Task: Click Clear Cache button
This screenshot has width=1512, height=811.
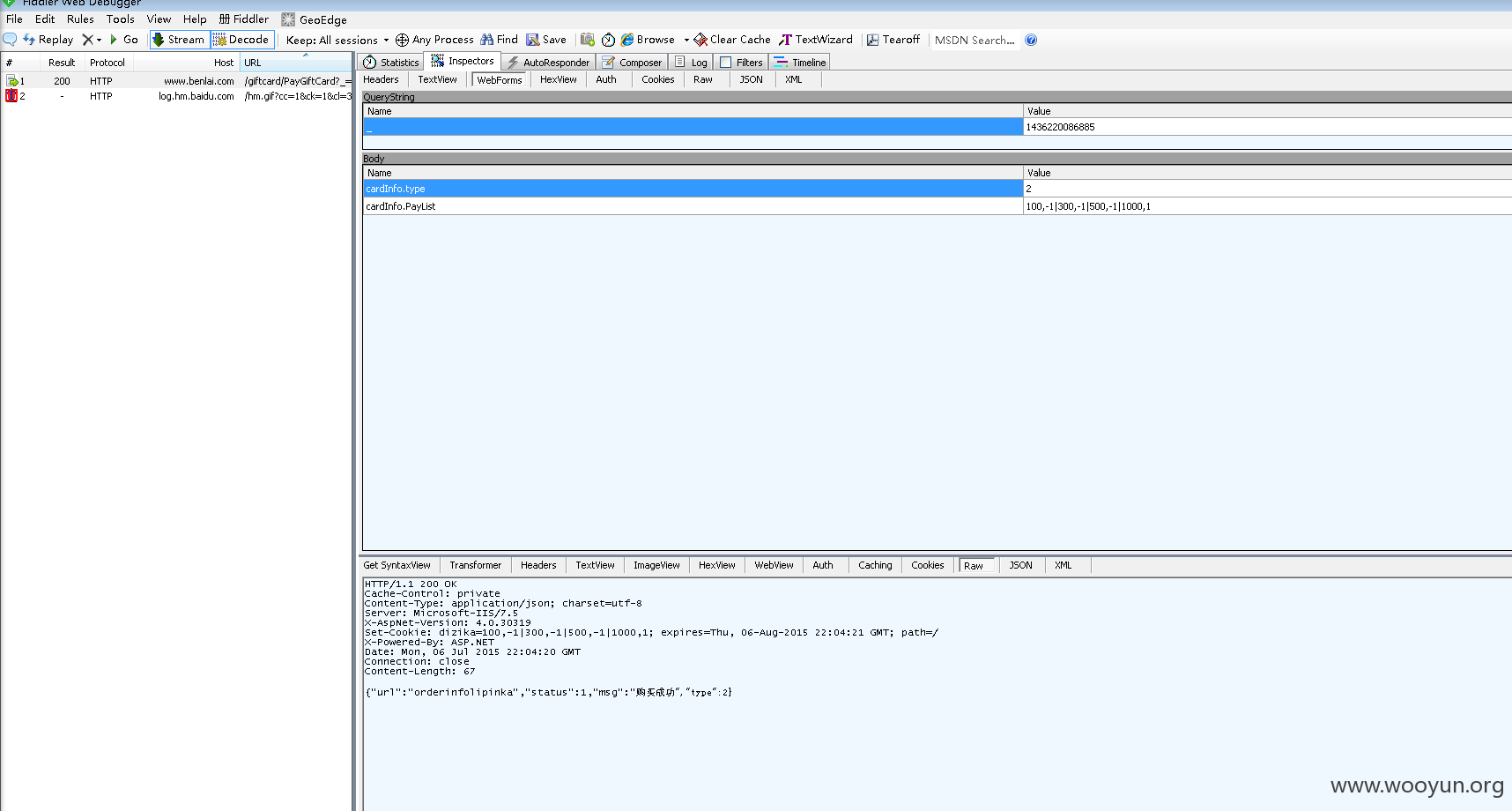Action: (x=732, y=40)
